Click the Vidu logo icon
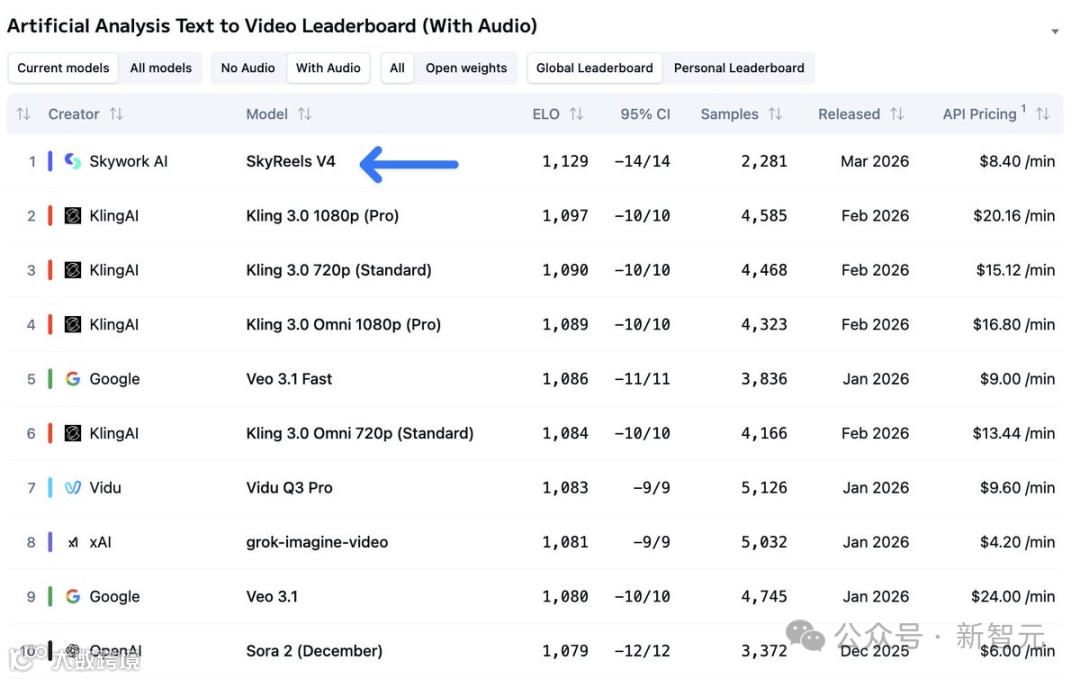 click(x=72, y=488)
